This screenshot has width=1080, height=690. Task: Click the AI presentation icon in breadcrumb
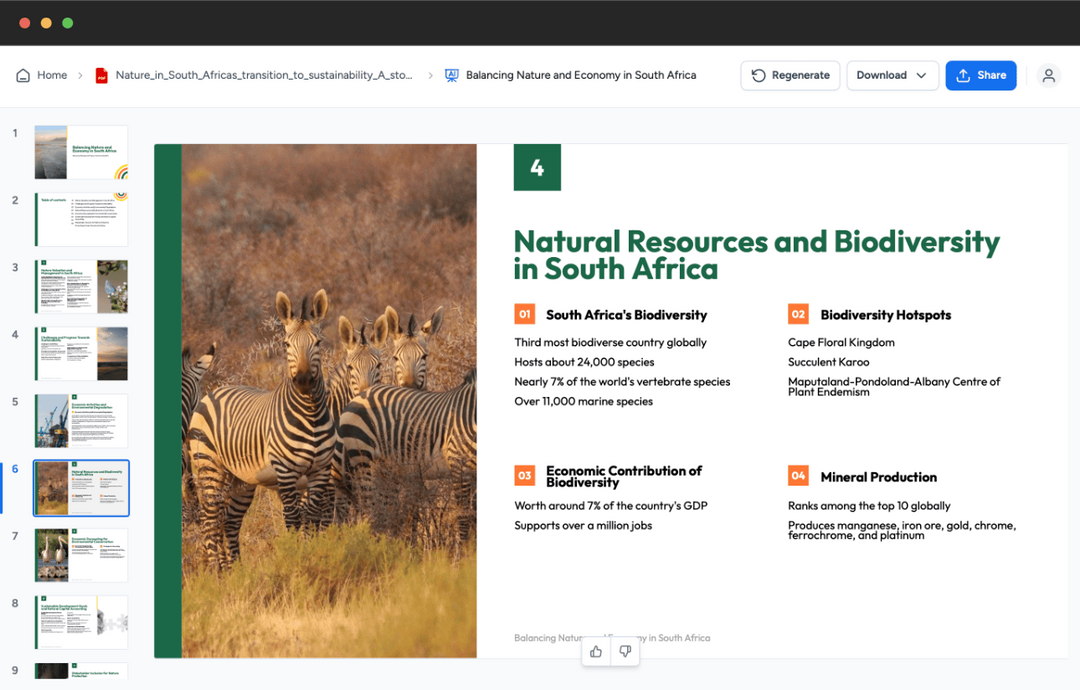pyautogui.click(x=451, y=75)
